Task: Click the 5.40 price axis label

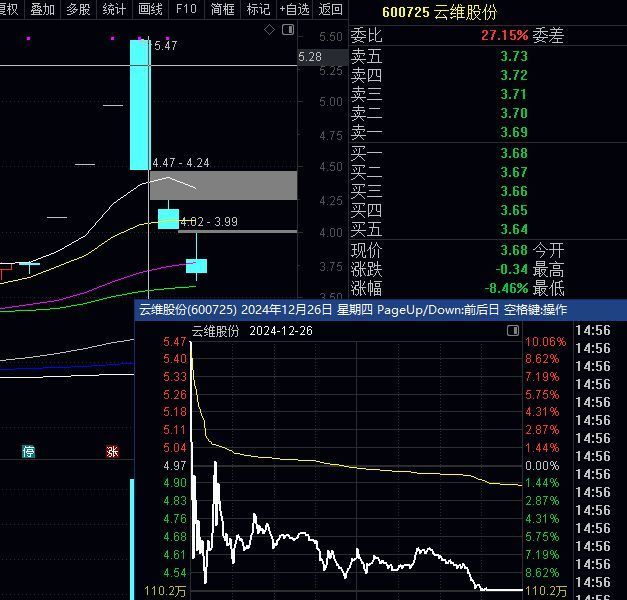Action: [175, 359]
